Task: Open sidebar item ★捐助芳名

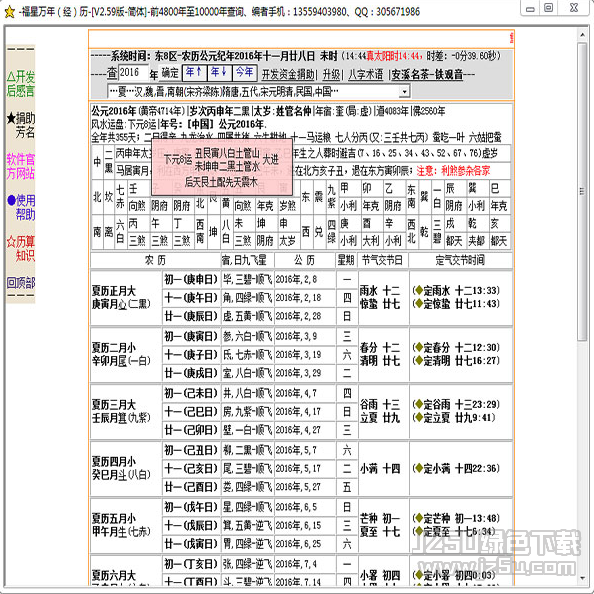Action: point(21,125)
